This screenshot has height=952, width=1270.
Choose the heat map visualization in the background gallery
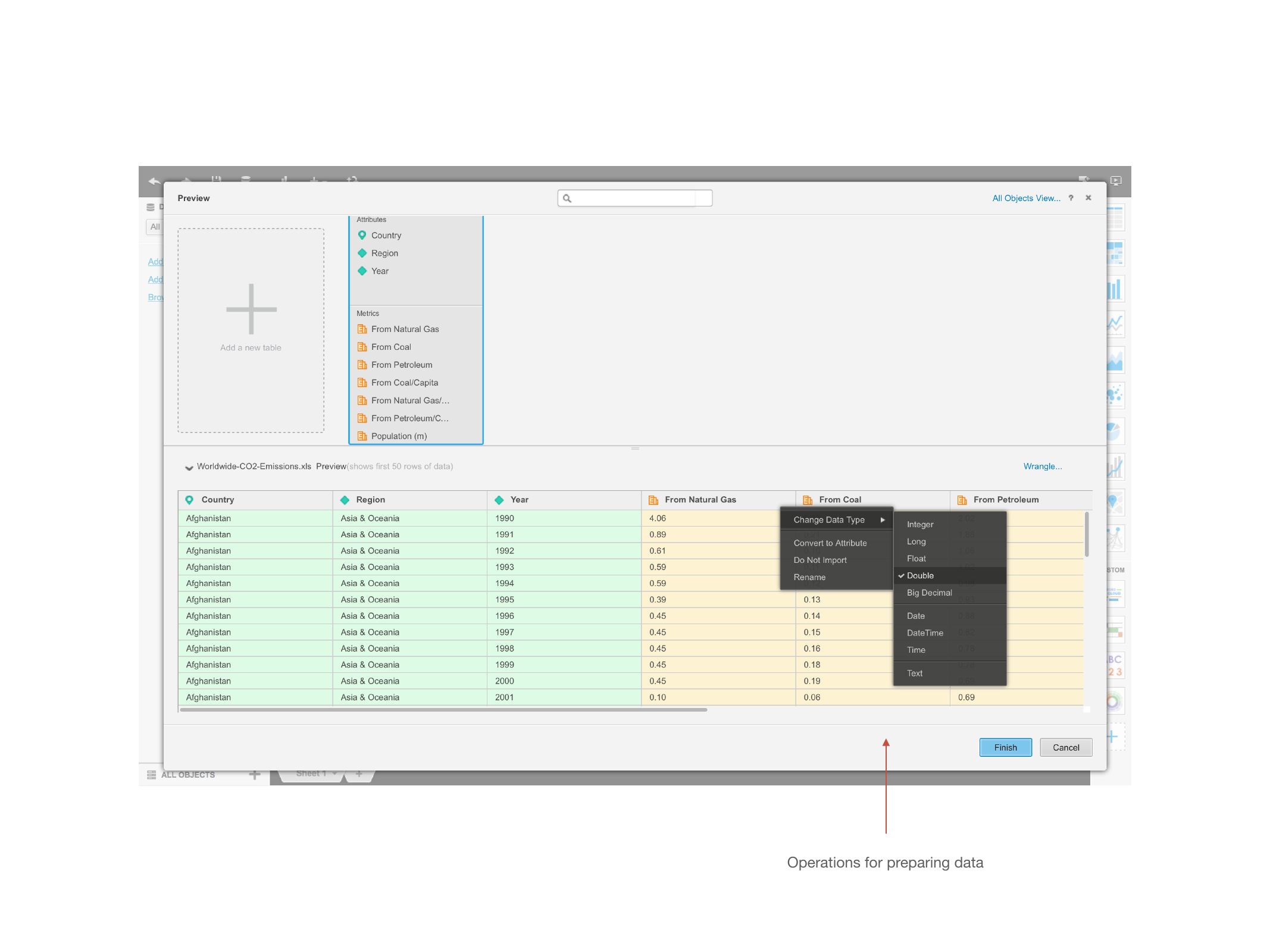[1115, 253]
